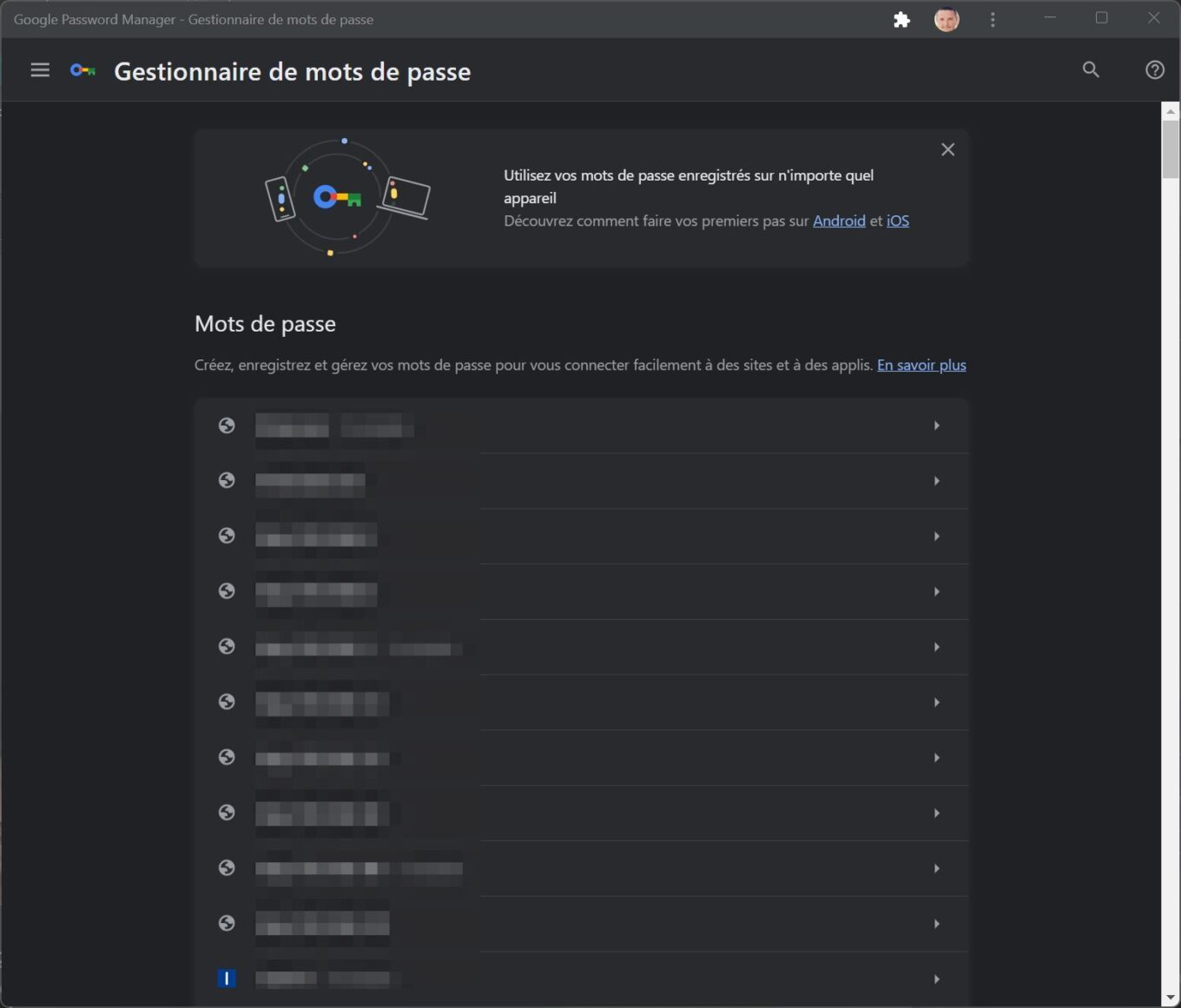Open the extensions puzzle piece icon
The image size is (1181, 1008).
point(901,19)
